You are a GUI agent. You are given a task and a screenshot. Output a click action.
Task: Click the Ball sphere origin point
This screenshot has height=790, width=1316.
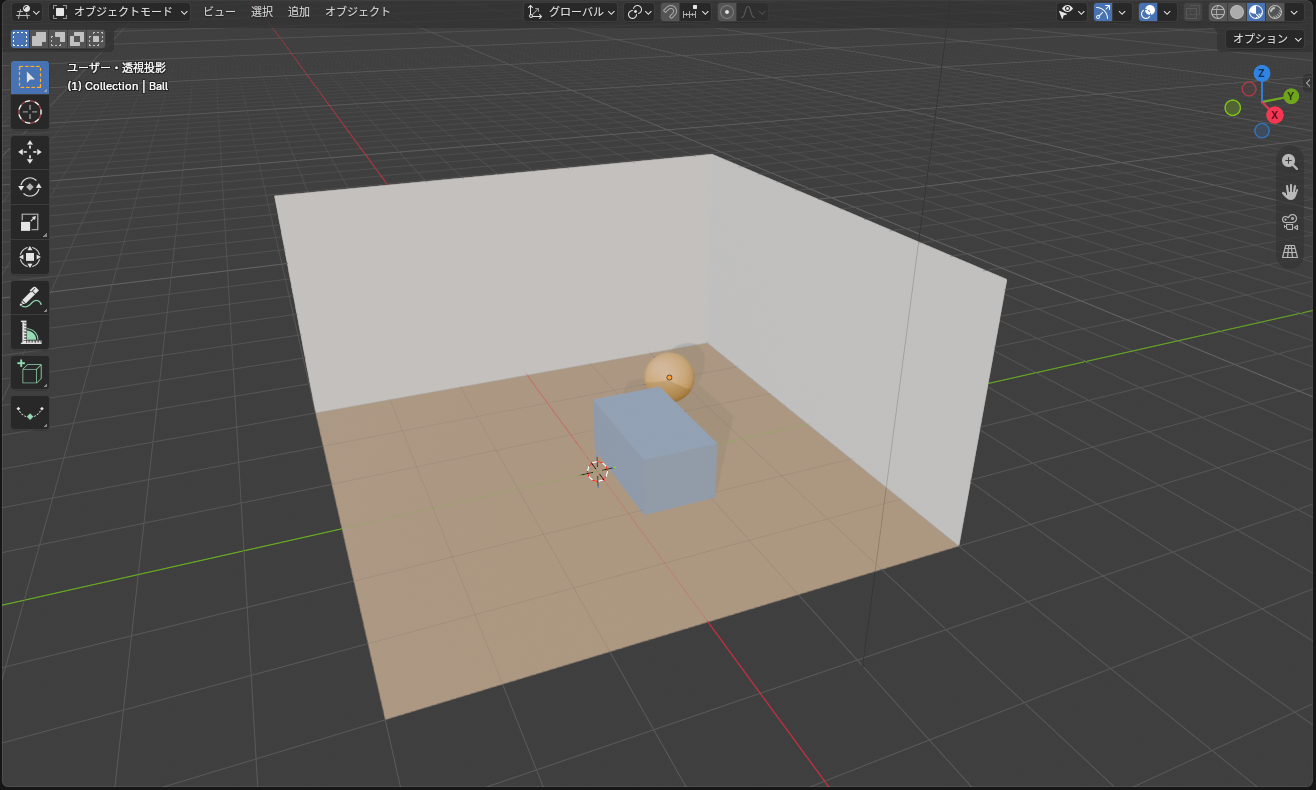pyautogui.click(x=669, y=377)
